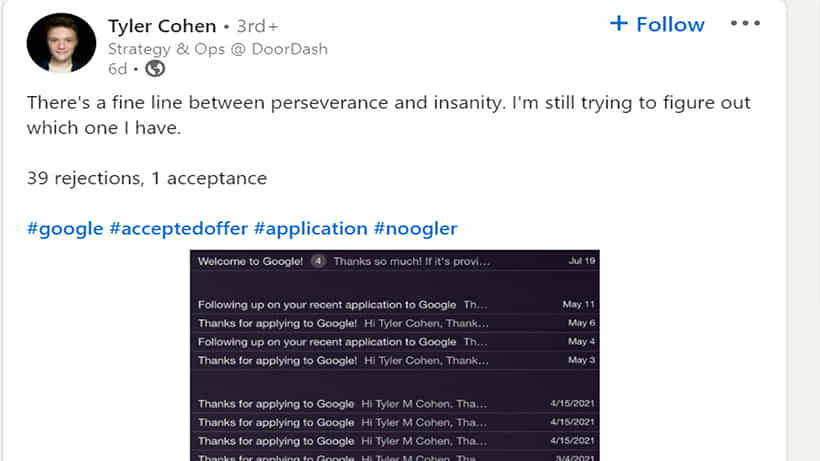Open the Welcome to Google! email row
820x461 pixels.
pyautogui.click(x=395, y=261)
